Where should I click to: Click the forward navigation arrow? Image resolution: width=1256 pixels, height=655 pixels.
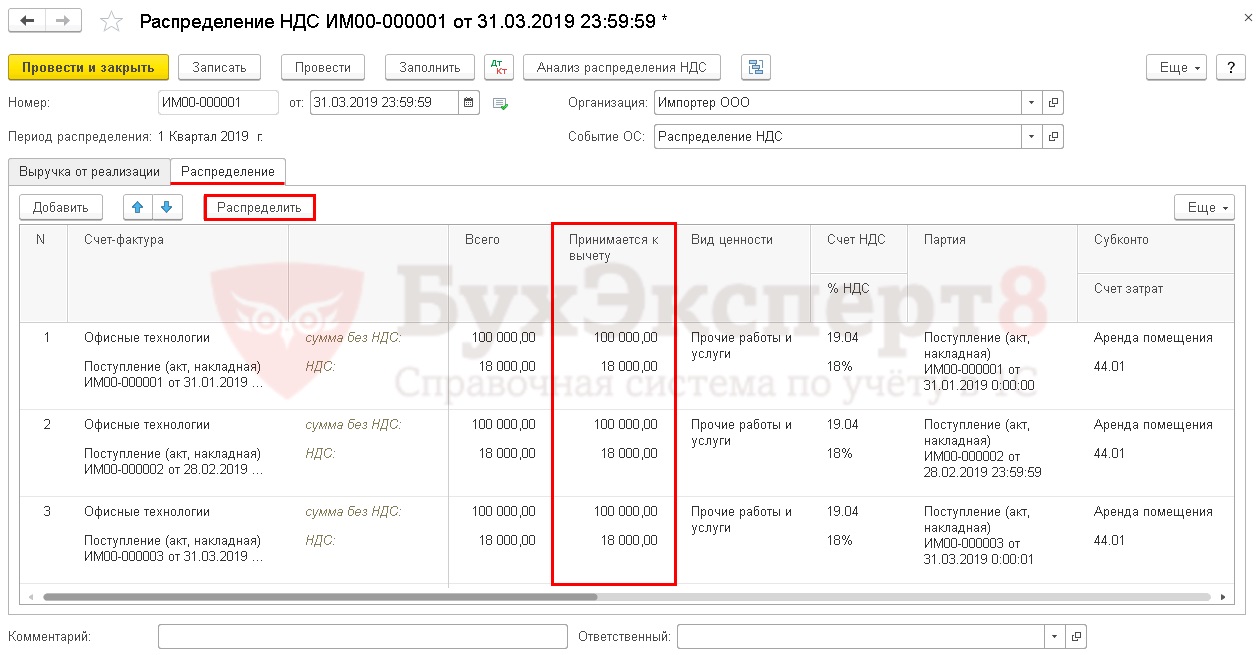click(63, 21)
